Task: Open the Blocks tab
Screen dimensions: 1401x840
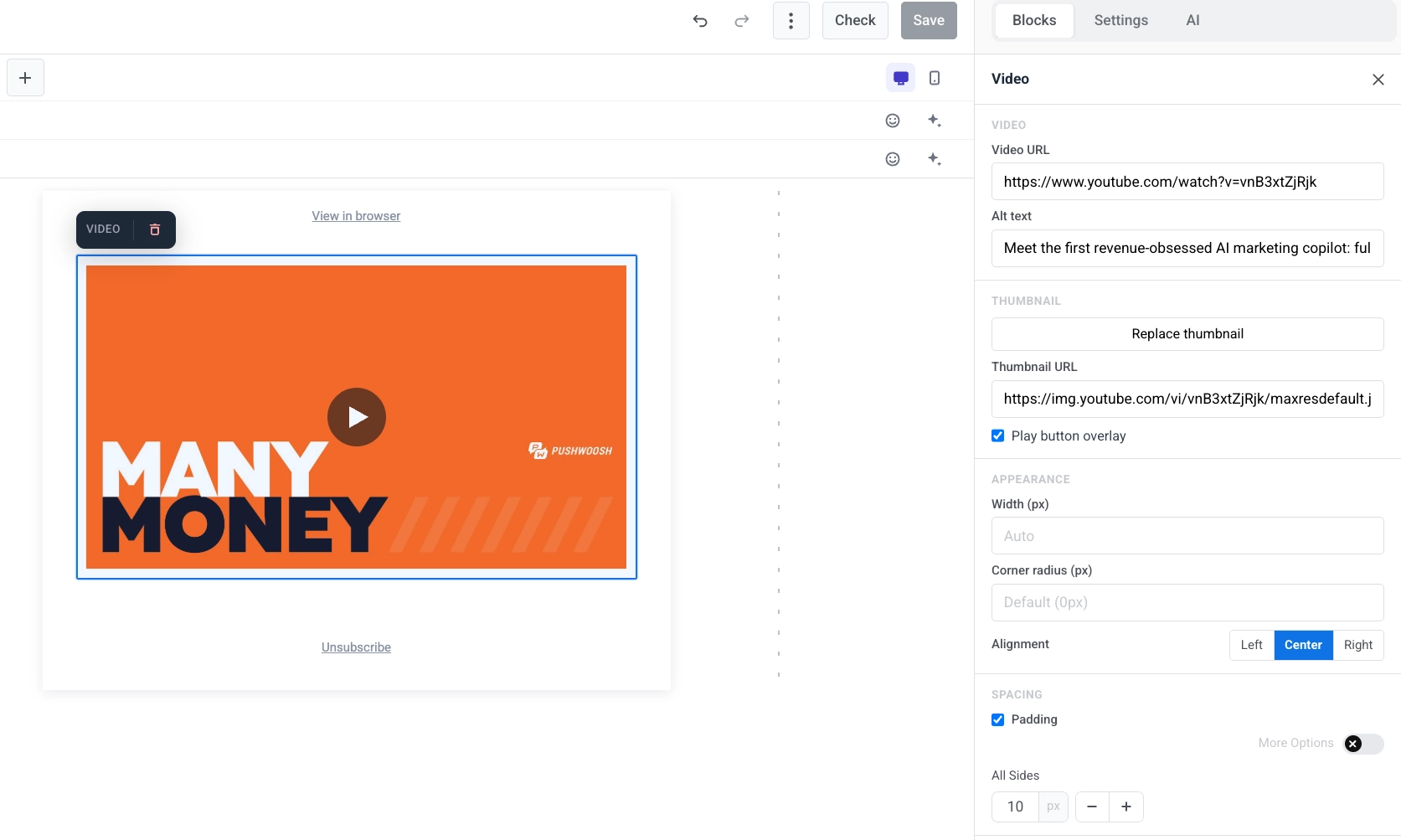Action: (1034, 20)
